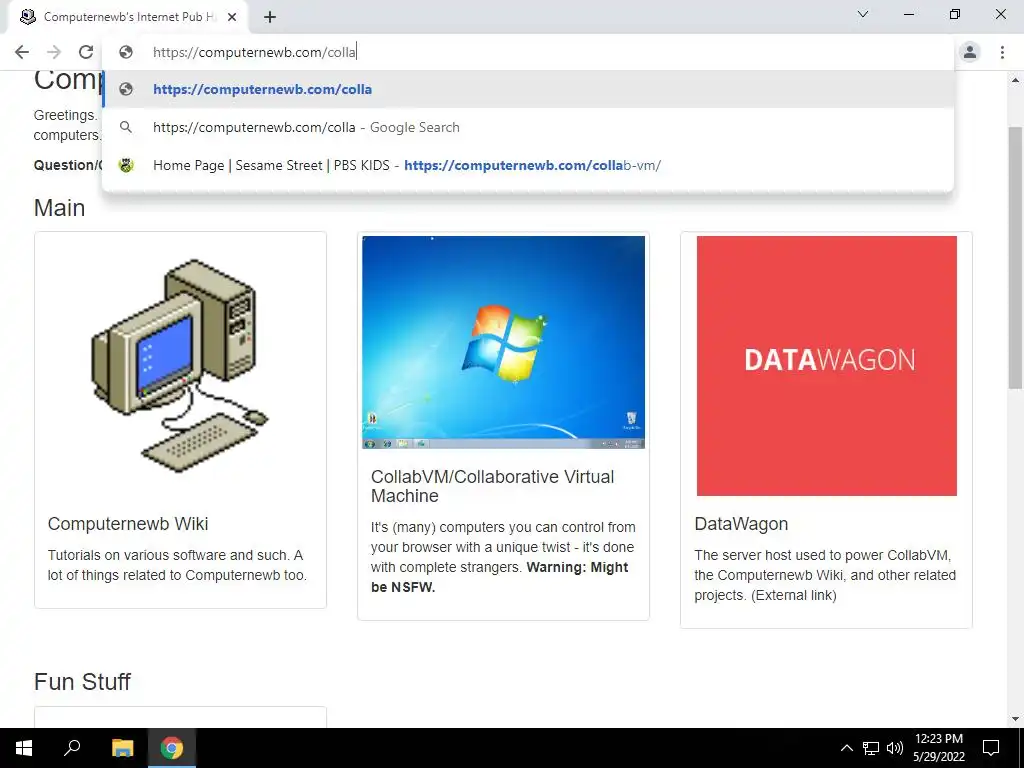Open the pixel art computer image
This screenshot has height=768, width=1024.
point(180,366)
